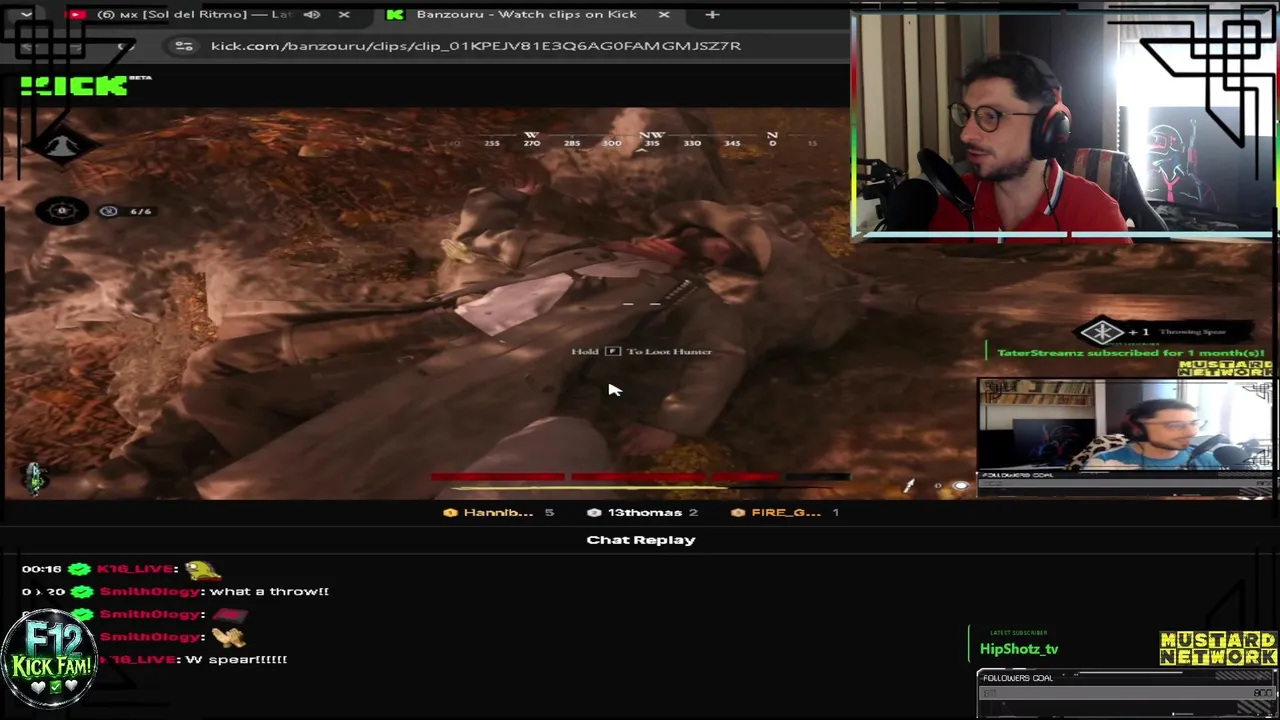
Task: Mute the Sol del Ritmo tab audio icon
Action: tap(311, 15)
